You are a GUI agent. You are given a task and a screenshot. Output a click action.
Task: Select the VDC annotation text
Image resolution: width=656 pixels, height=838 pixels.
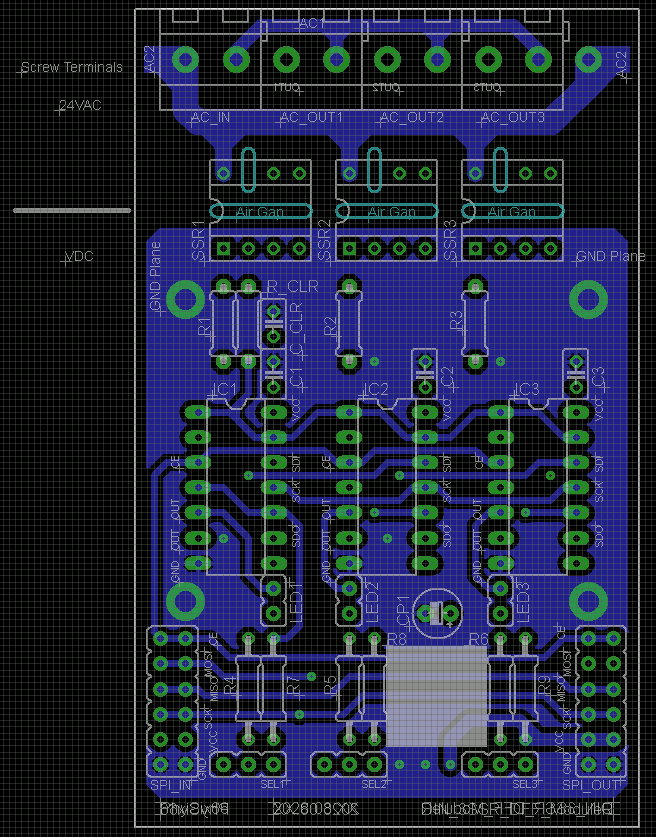(x=79, y=257)
